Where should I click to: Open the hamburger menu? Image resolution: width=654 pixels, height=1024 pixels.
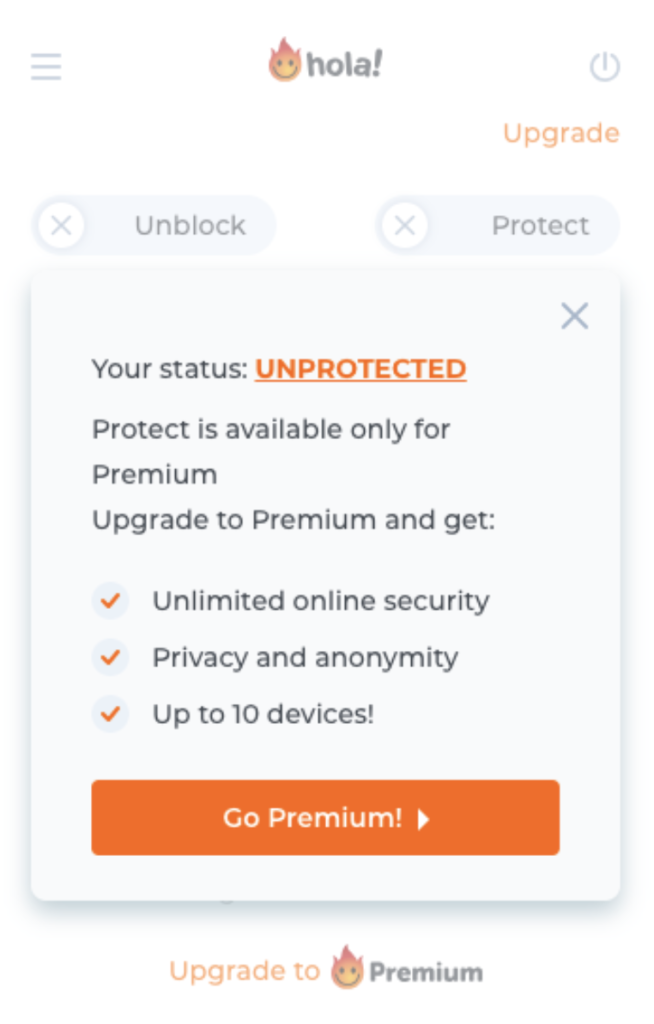pos(46,67)
